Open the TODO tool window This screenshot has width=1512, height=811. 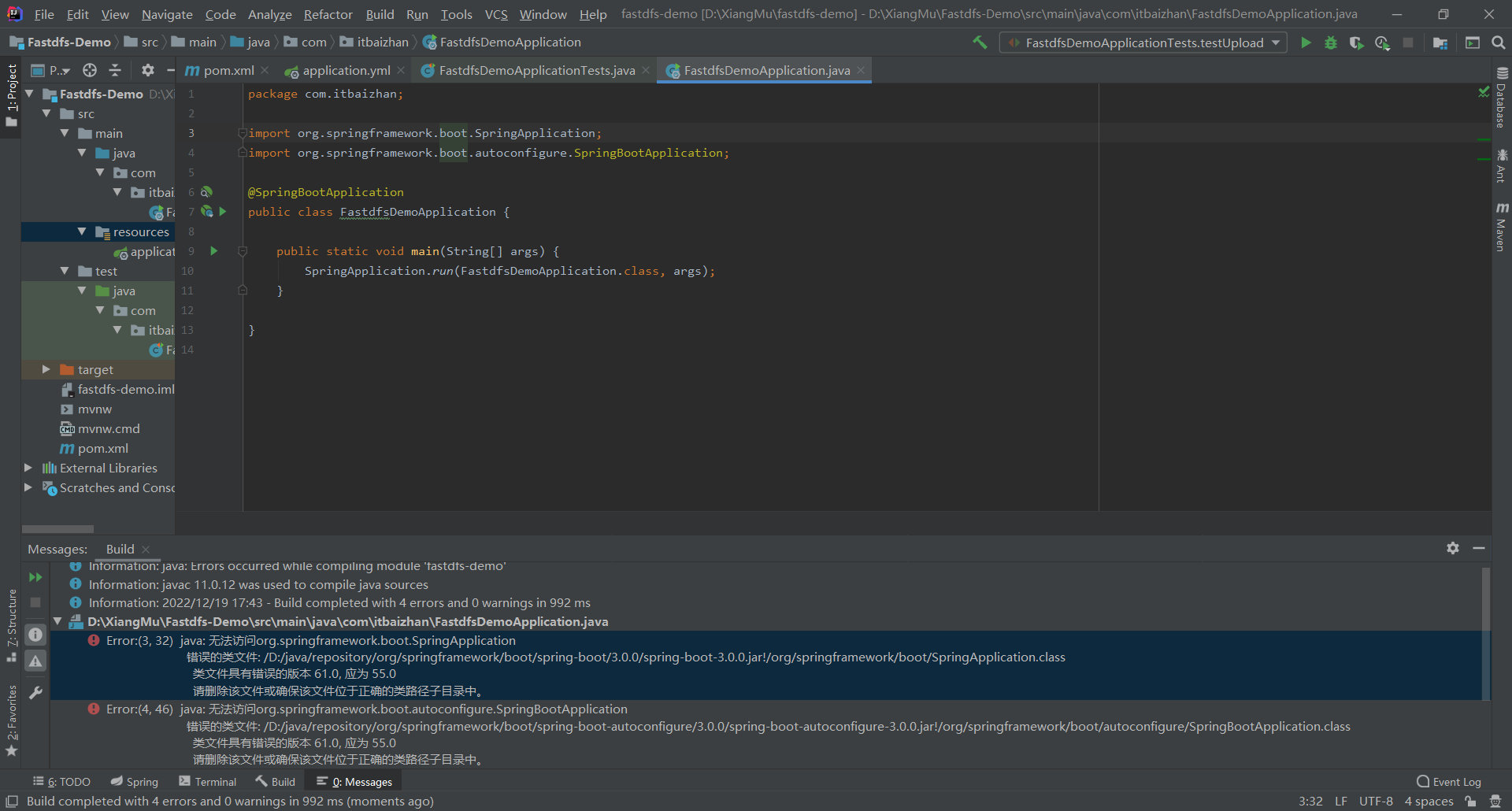coord(61,782)
